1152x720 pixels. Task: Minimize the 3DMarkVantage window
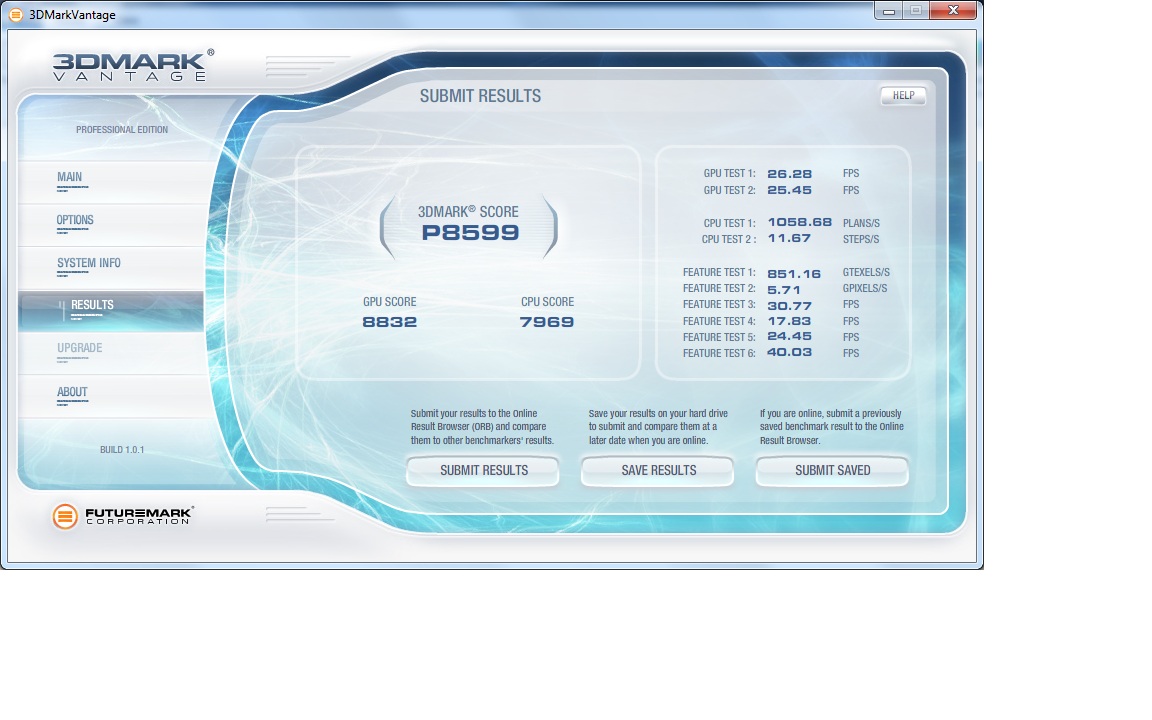click(x=889, y=10)
